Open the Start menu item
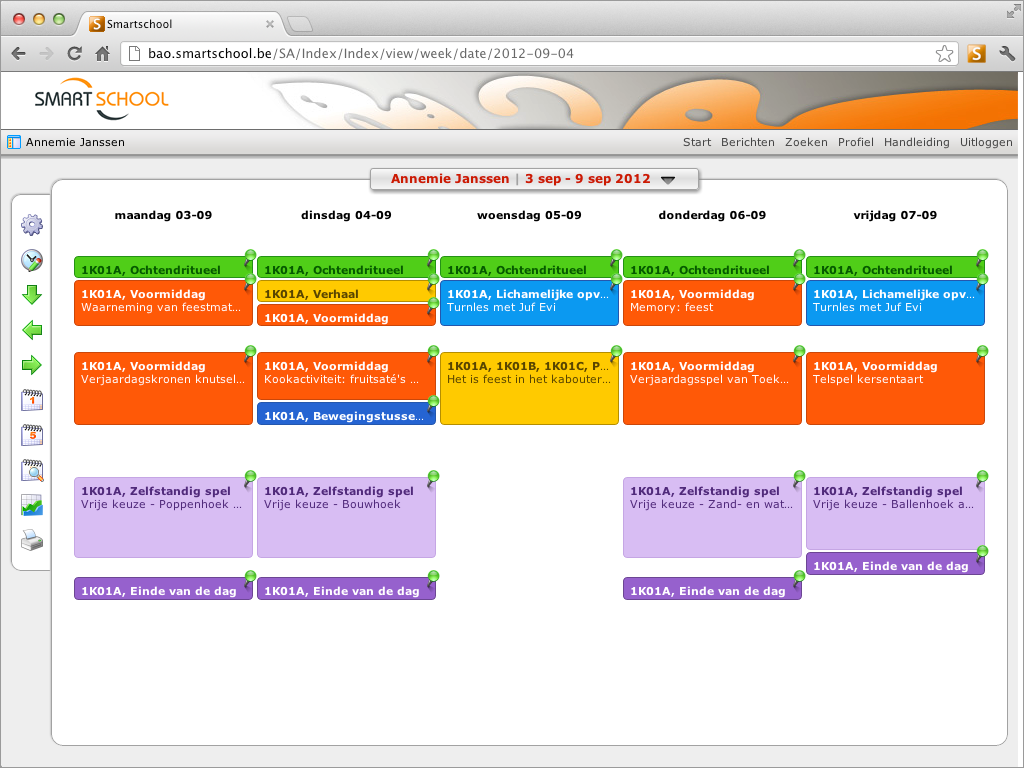This screenshot has width=1024, height=768. click(697, 142)
